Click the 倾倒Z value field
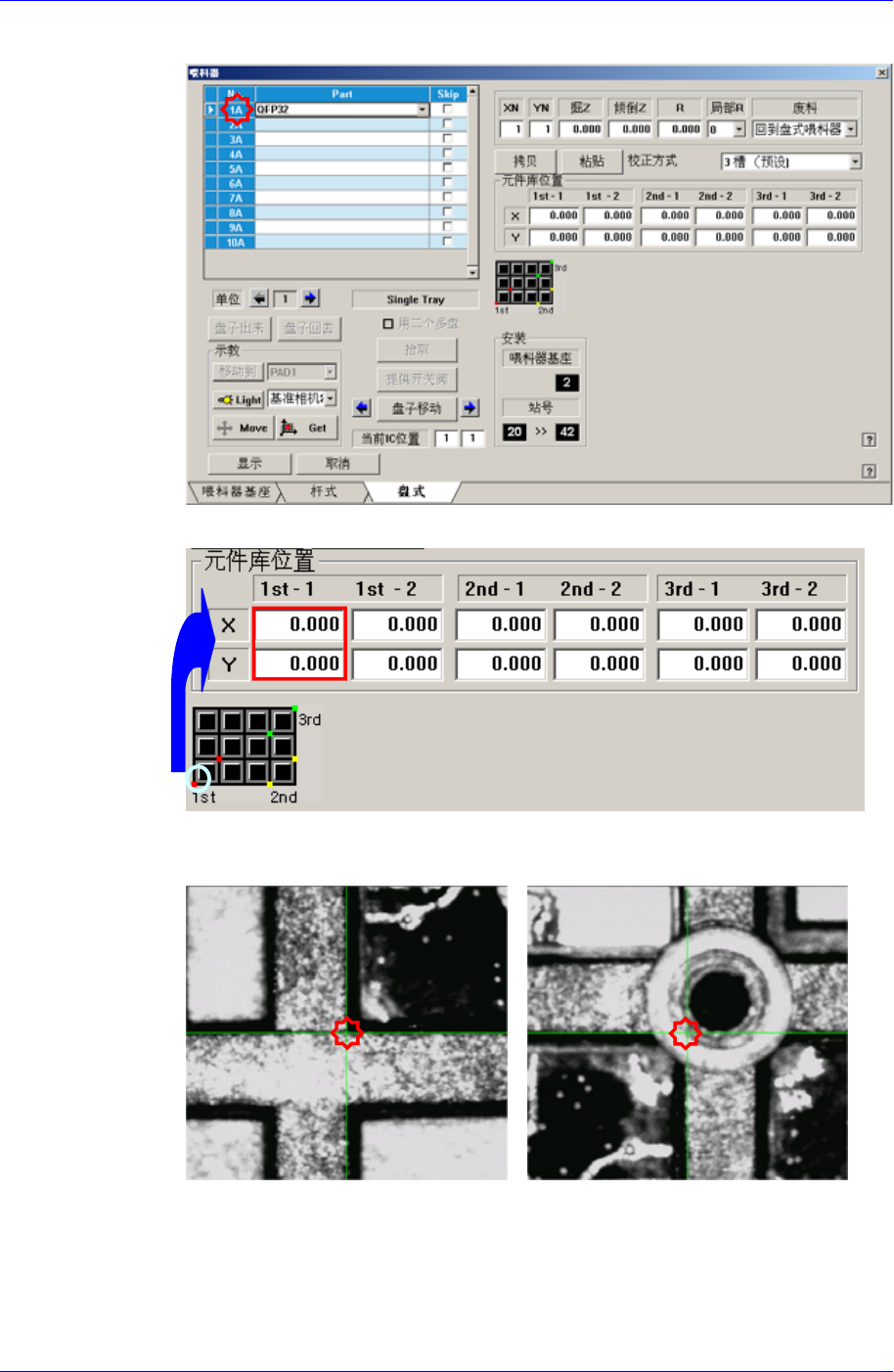The width and height of the screenshot is (894, 1372). [631, 129]
